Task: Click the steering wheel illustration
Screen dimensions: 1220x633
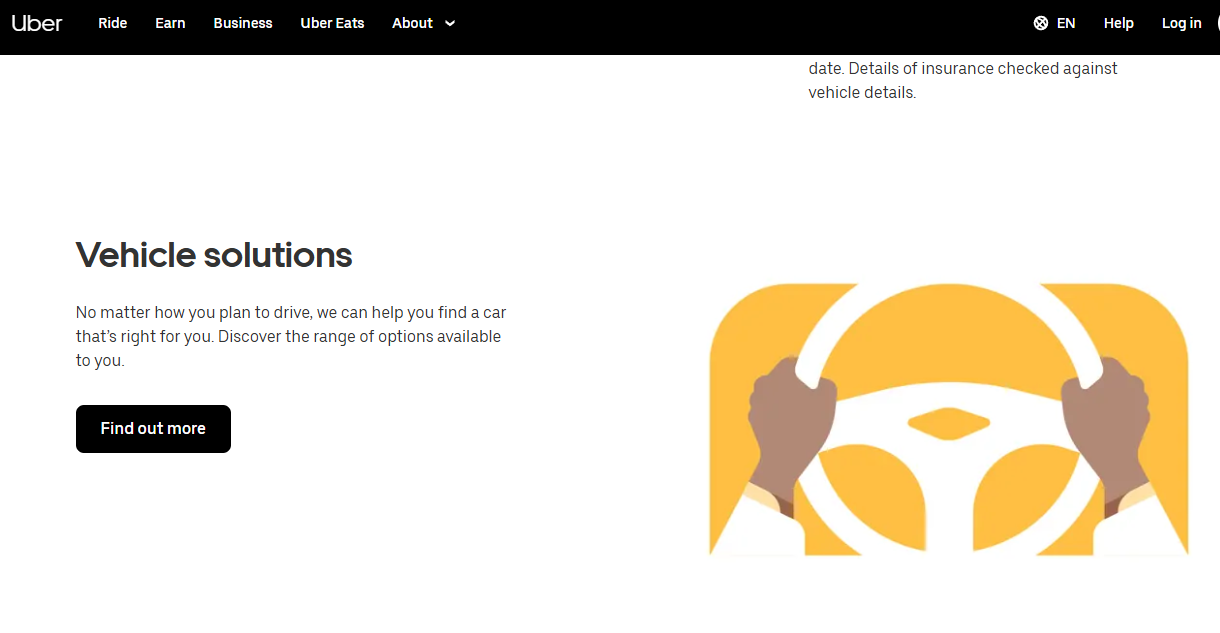Action: pos(949,419)
